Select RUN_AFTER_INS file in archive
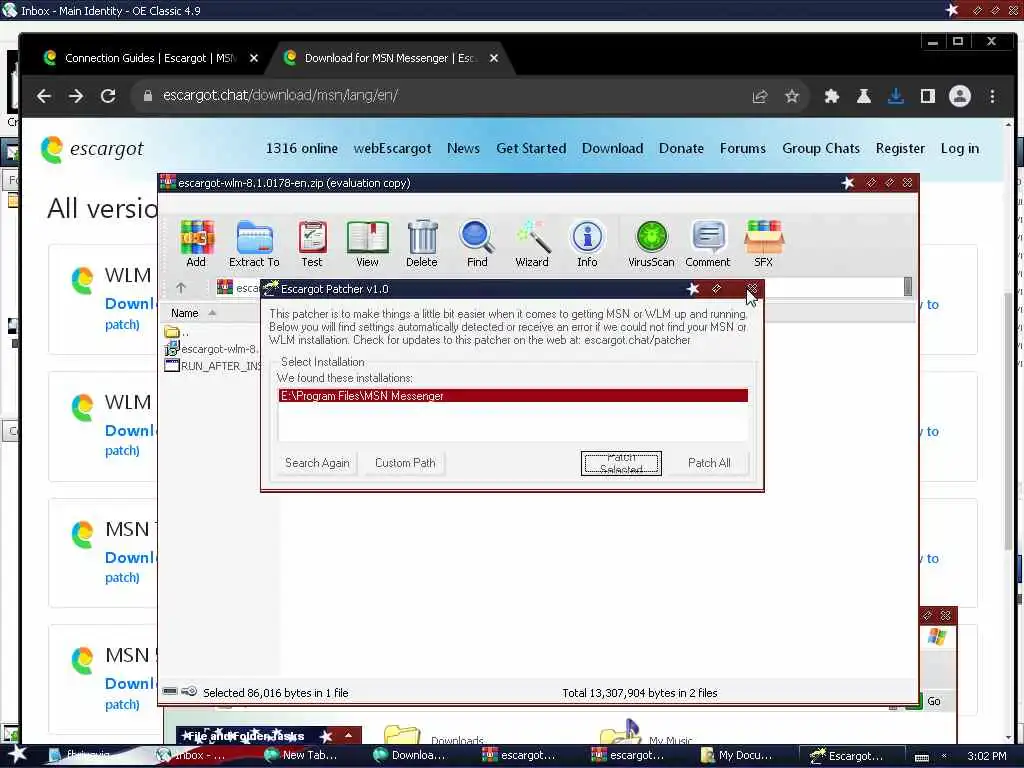Screen dimensions: 1024x768 [x=213, y=366]
